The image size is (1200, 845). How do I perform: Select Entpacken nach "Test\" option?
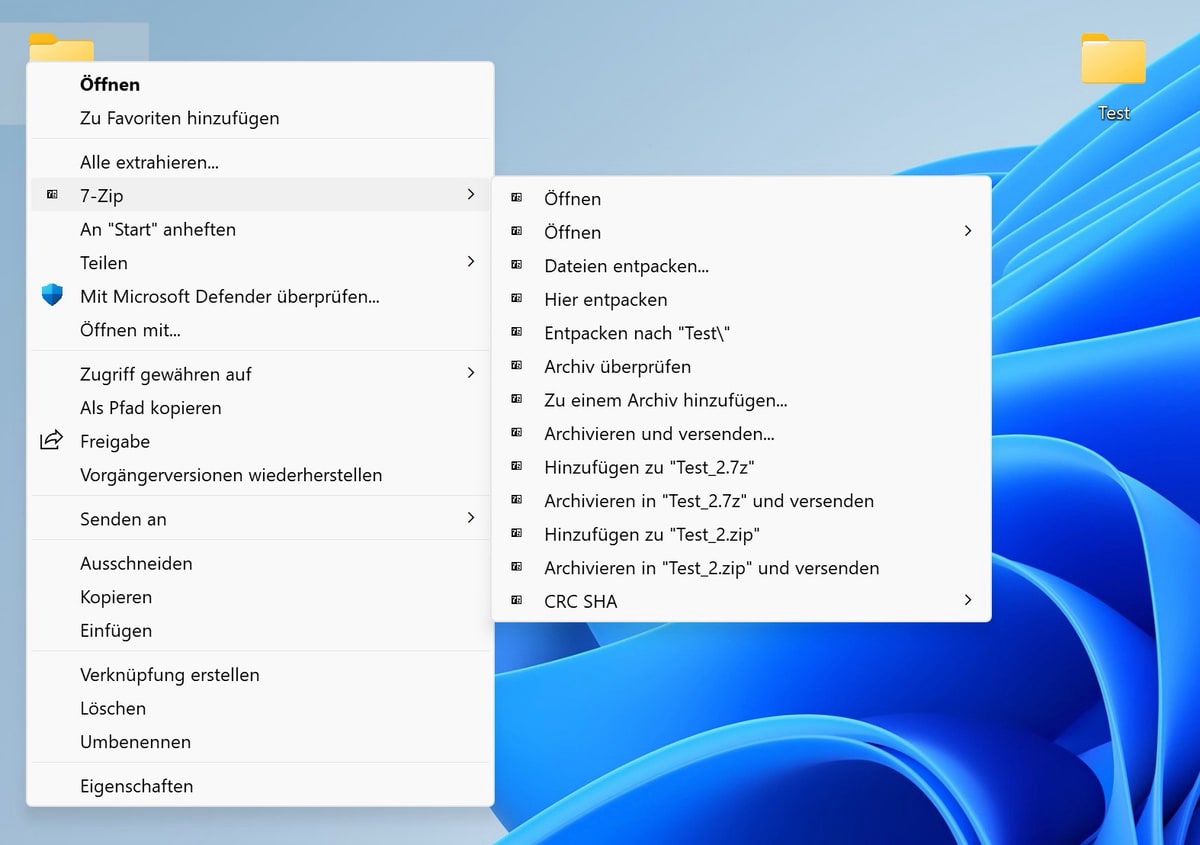[x=637, y=333]
